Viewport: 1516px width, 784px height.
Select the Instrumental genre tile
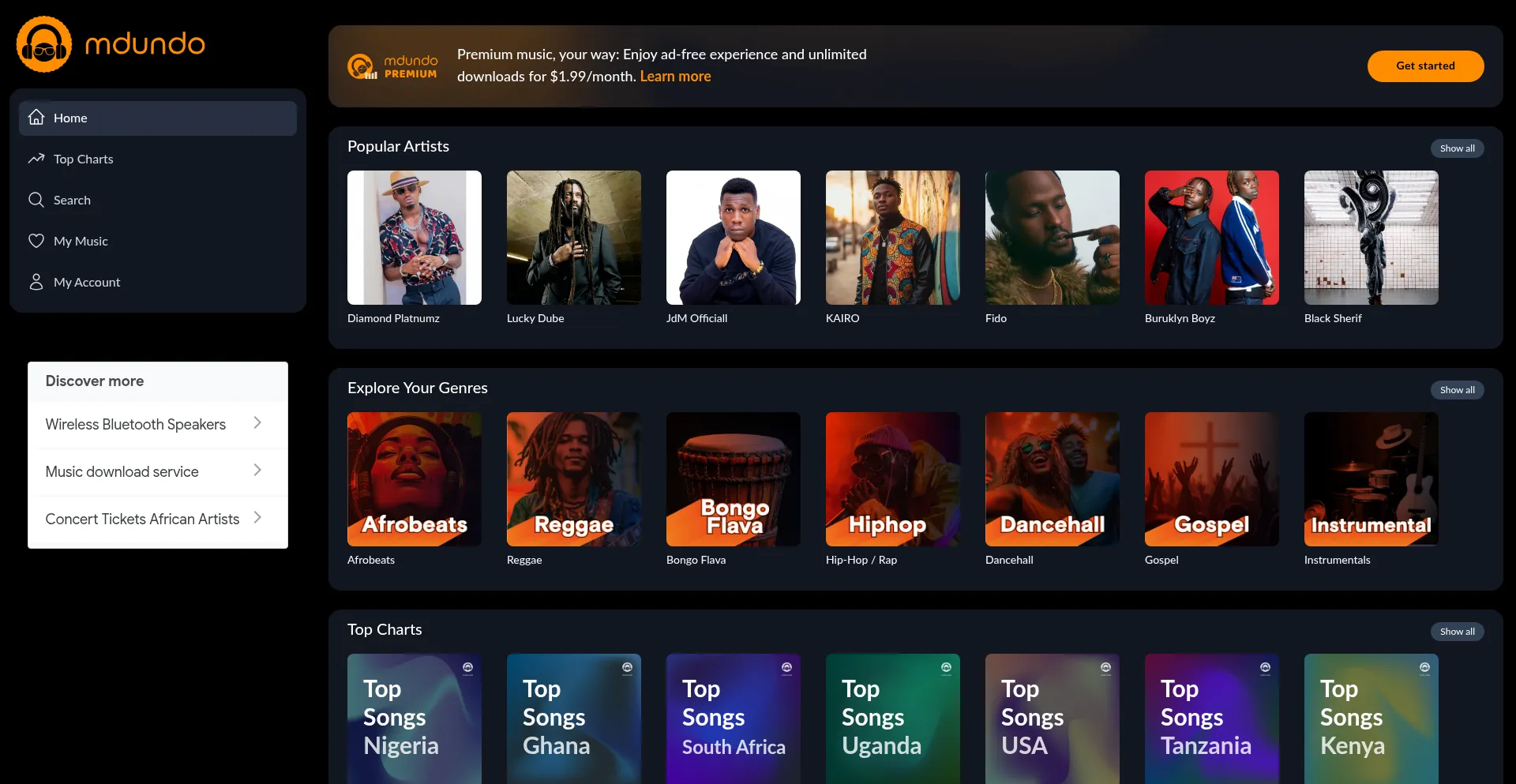click(1372, 479)
